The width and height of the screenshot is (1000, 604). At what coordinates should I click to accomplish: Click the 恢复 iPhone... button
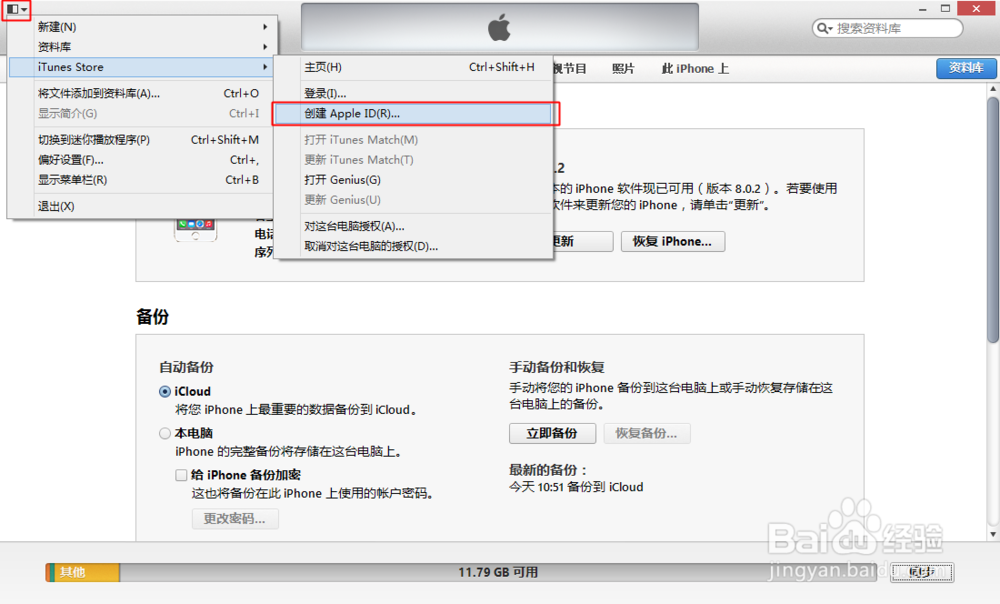(x=672, y=241)
